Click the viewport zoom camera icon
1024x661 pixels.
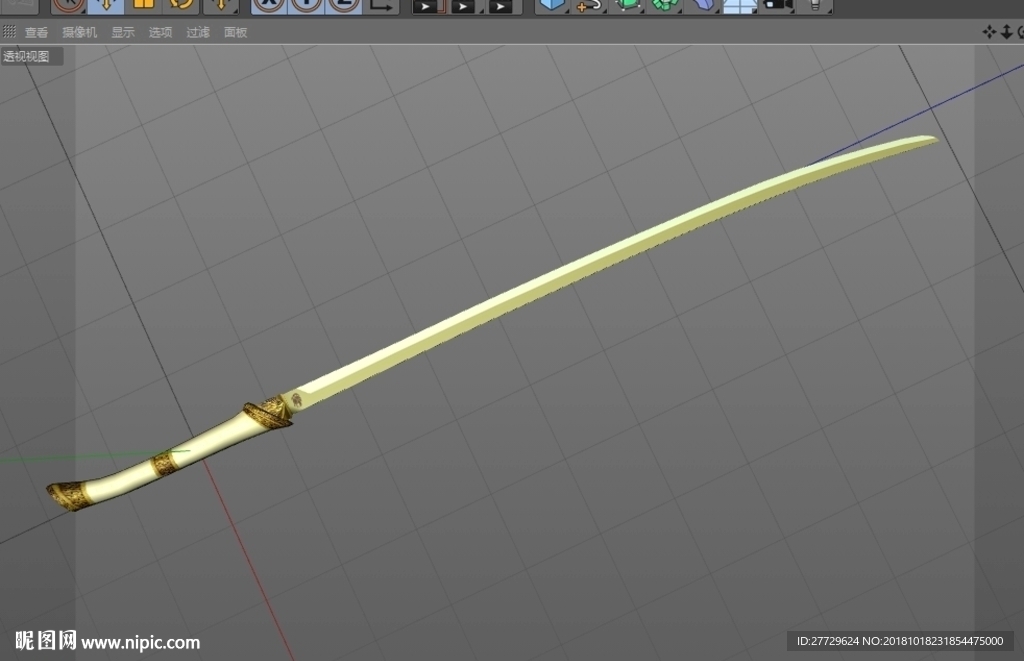1006,32
